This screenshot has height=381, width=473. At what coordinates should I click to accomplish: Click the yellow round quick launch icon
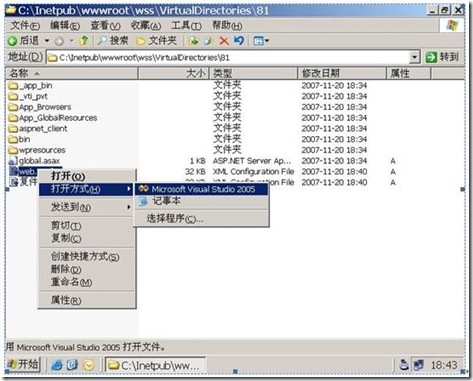pos(89,365)
